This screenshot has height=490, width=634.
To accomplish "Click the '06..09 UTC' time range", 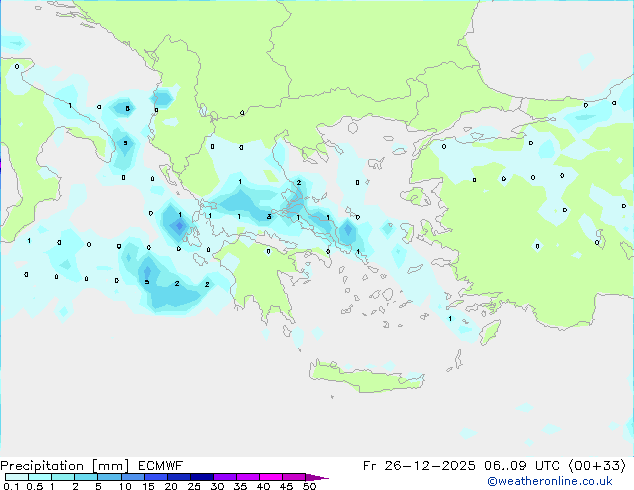I will coord(522,466).
